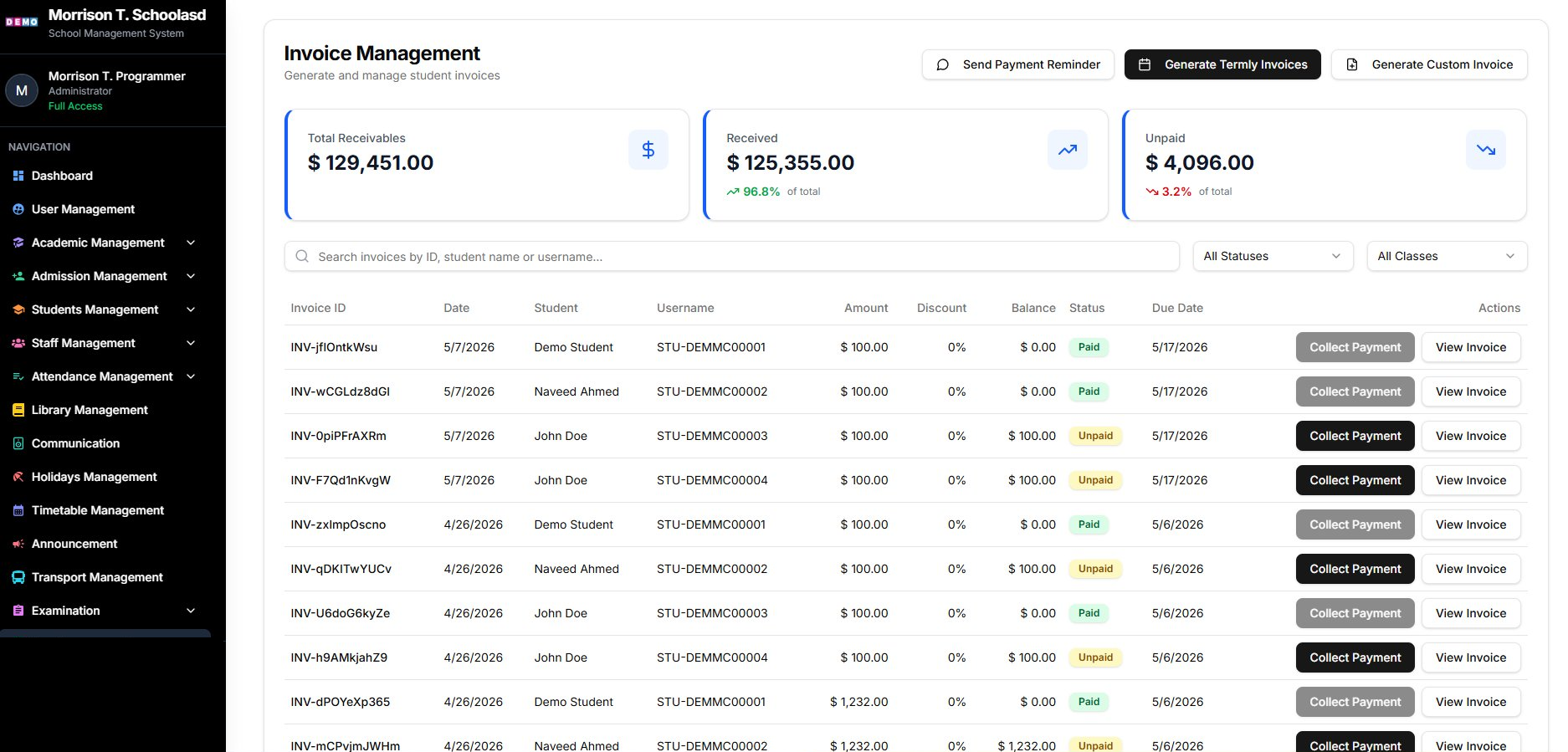Image resolution: width=1568 pixels, height=752 pixels.
Task: Click the Library Management book icon
Action: 18,410
